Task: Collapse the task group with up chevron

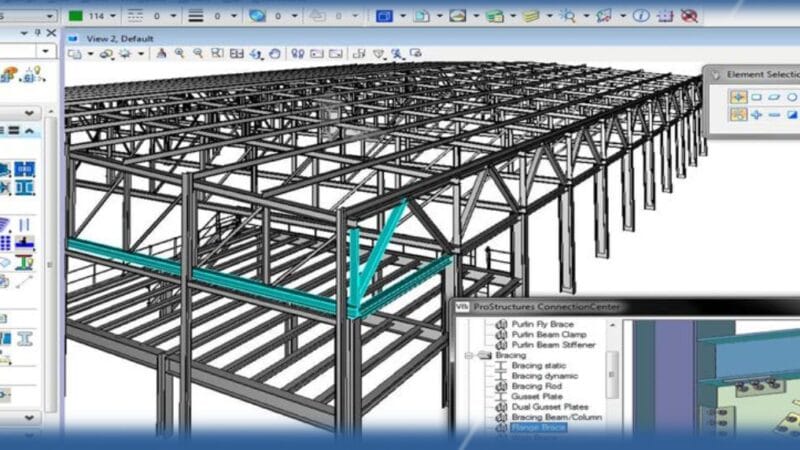Action: point(30,131)
